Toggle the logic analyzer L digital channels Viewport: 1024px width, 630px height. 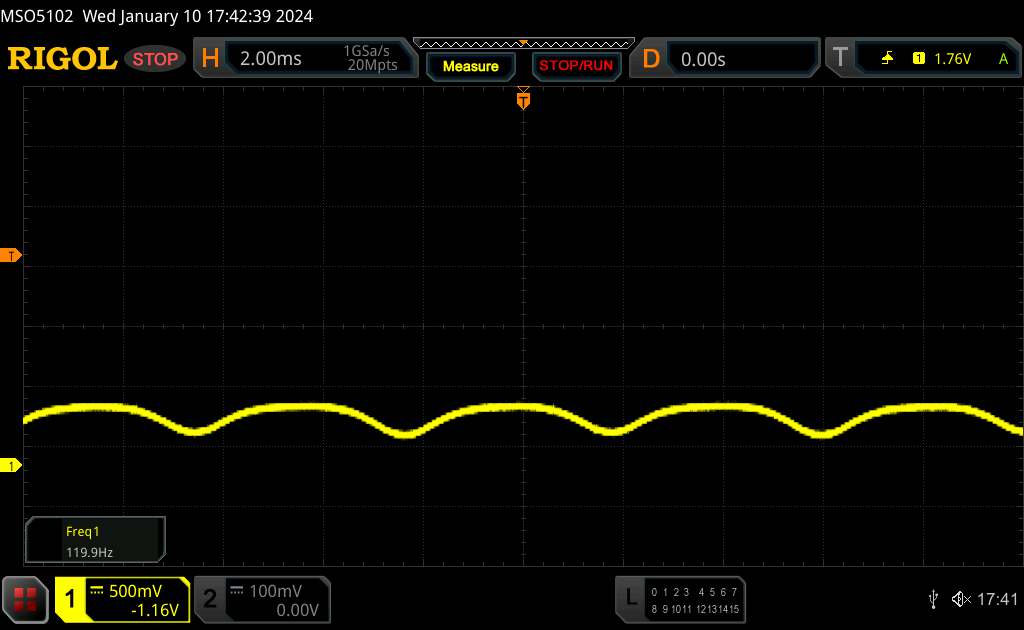point(680,599)
